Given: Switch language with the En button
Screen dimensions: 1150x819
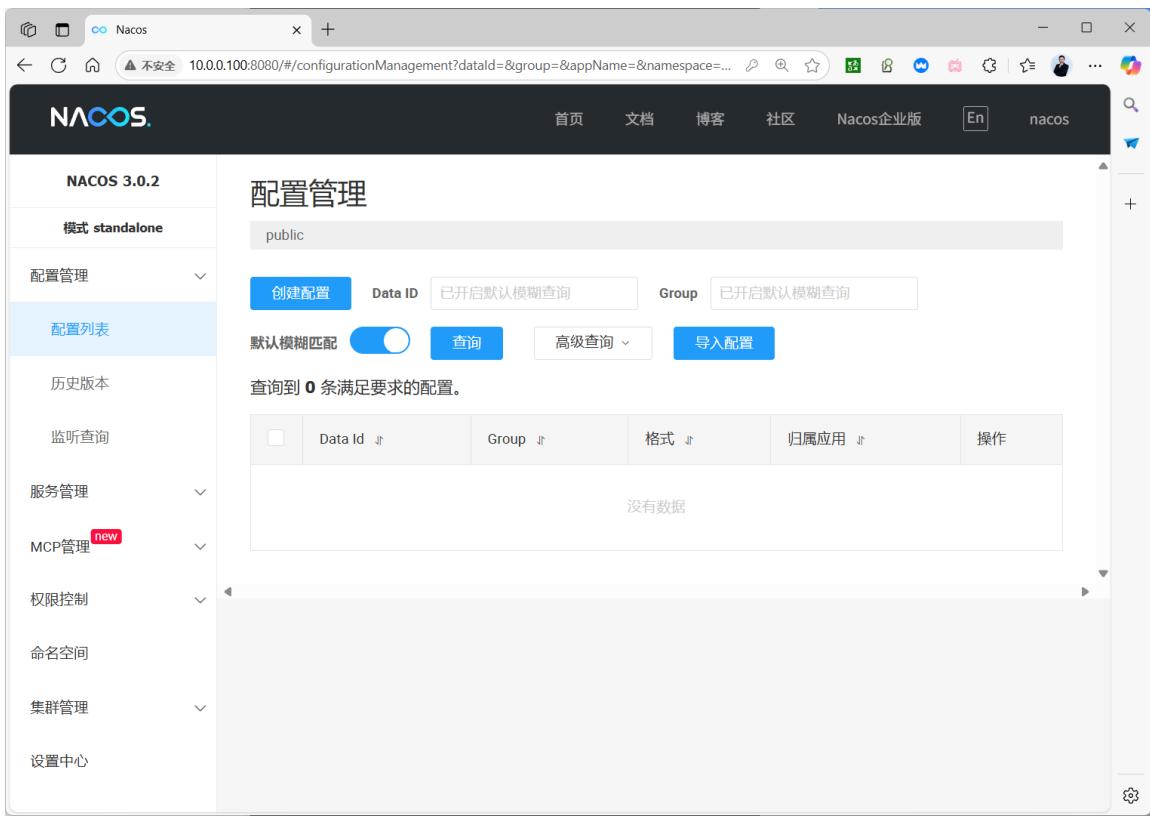Looking at the screenshot, I should click(x=975, y=118).
